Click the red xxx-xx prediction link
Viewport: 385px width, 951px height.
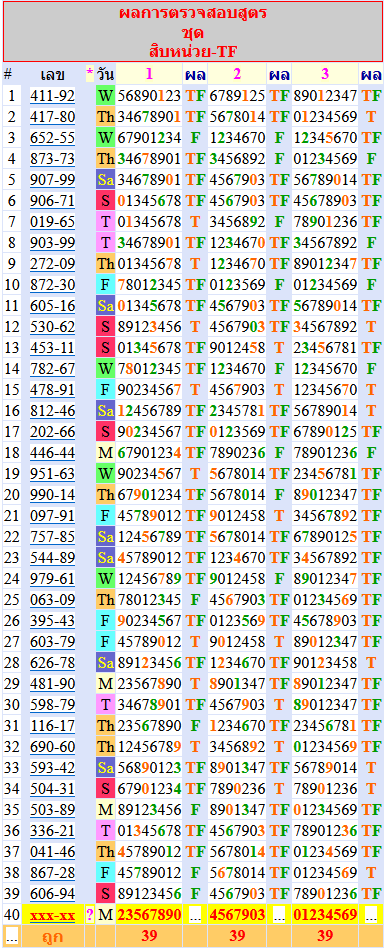(53, 914)
